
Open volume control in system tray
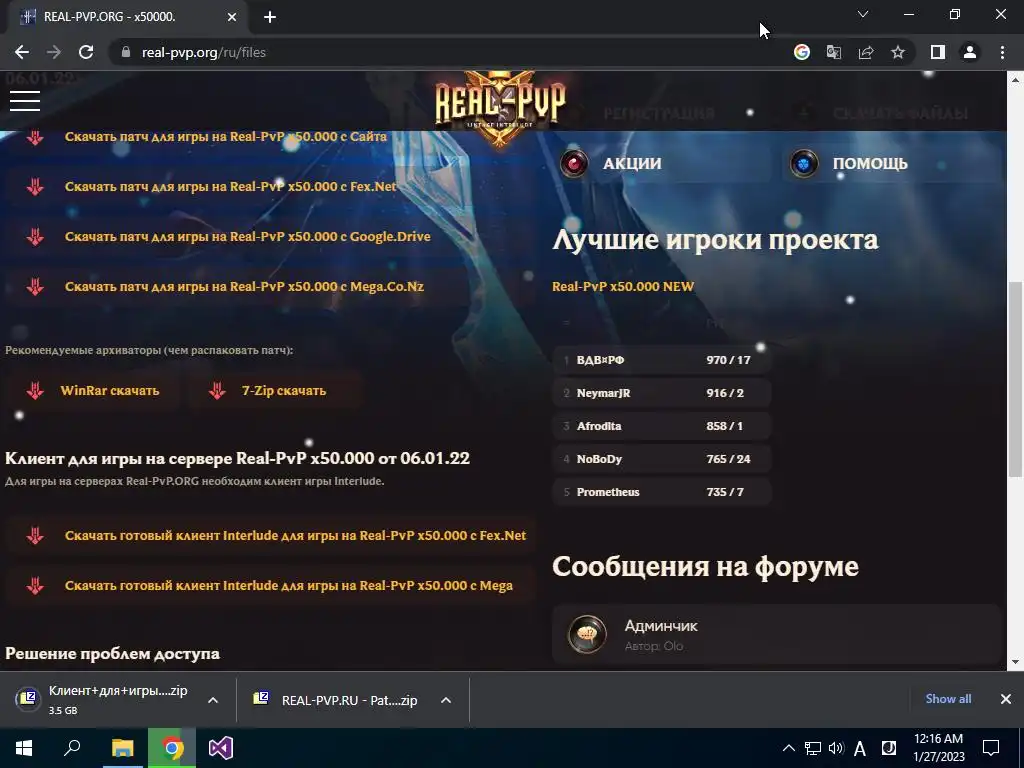click(835, 748)
